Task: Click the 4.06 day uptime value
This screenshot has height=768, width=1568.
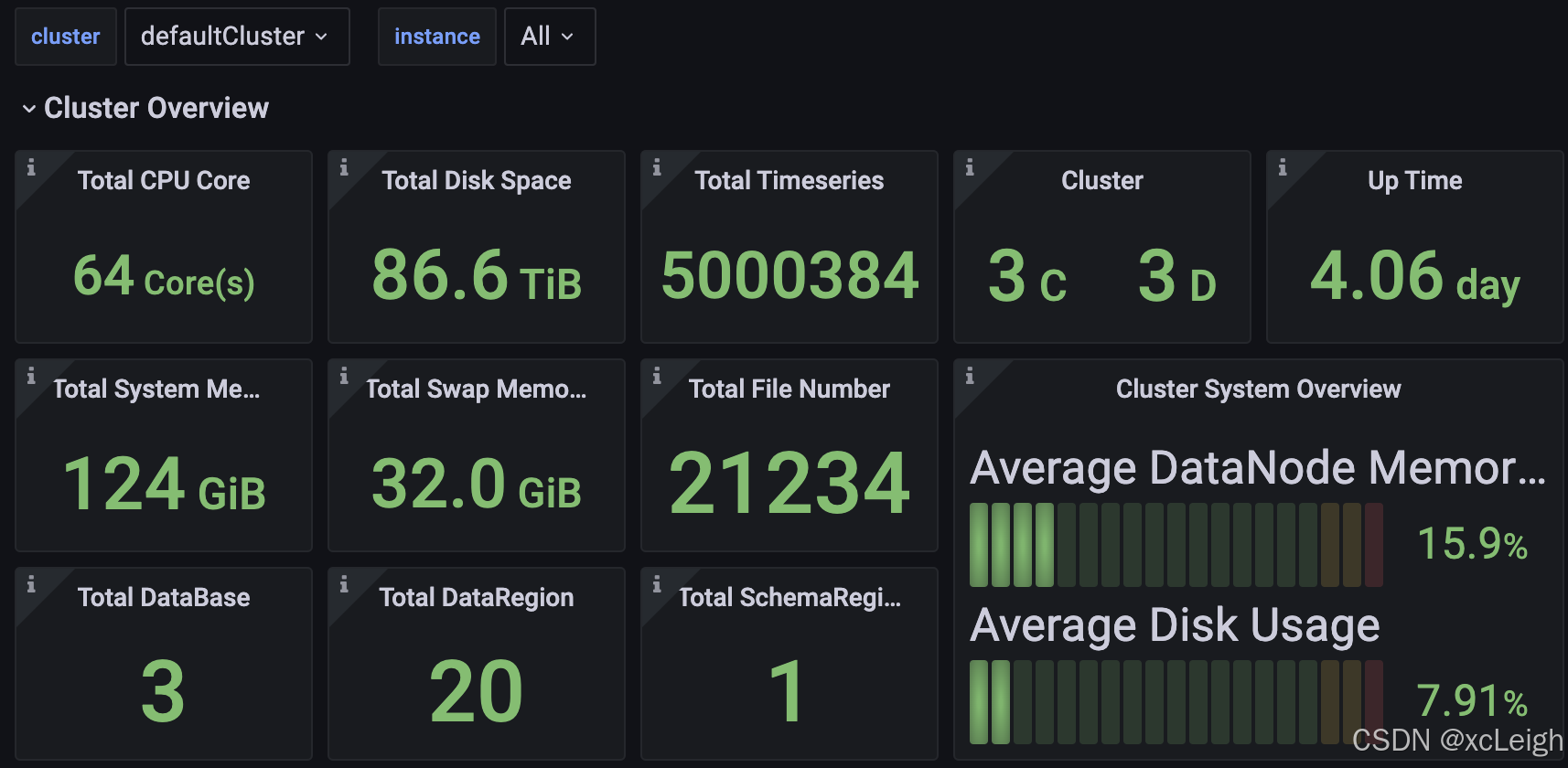Action: pyautogui.click(x=1415, y=276)
